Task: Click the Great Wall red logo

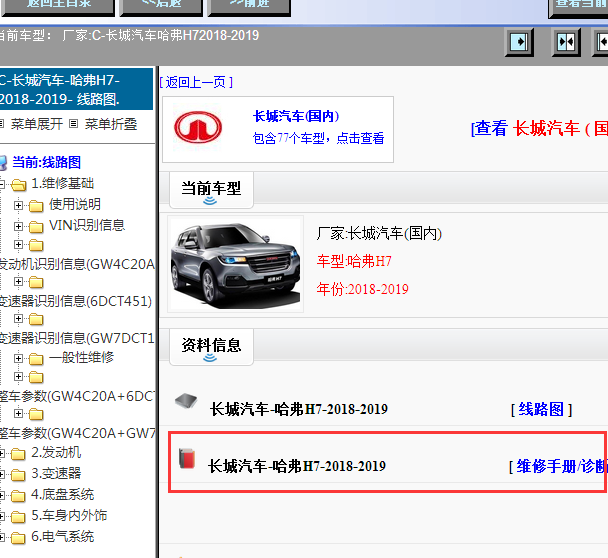Action: [x=198, y=127]
